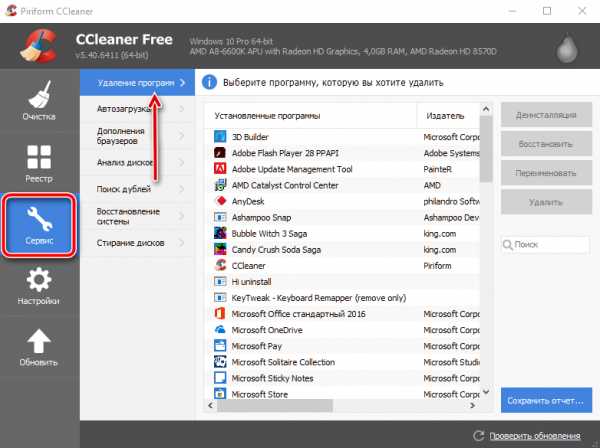
Task: Click the 3D Builder program icon
Action: tap(220, 137)
